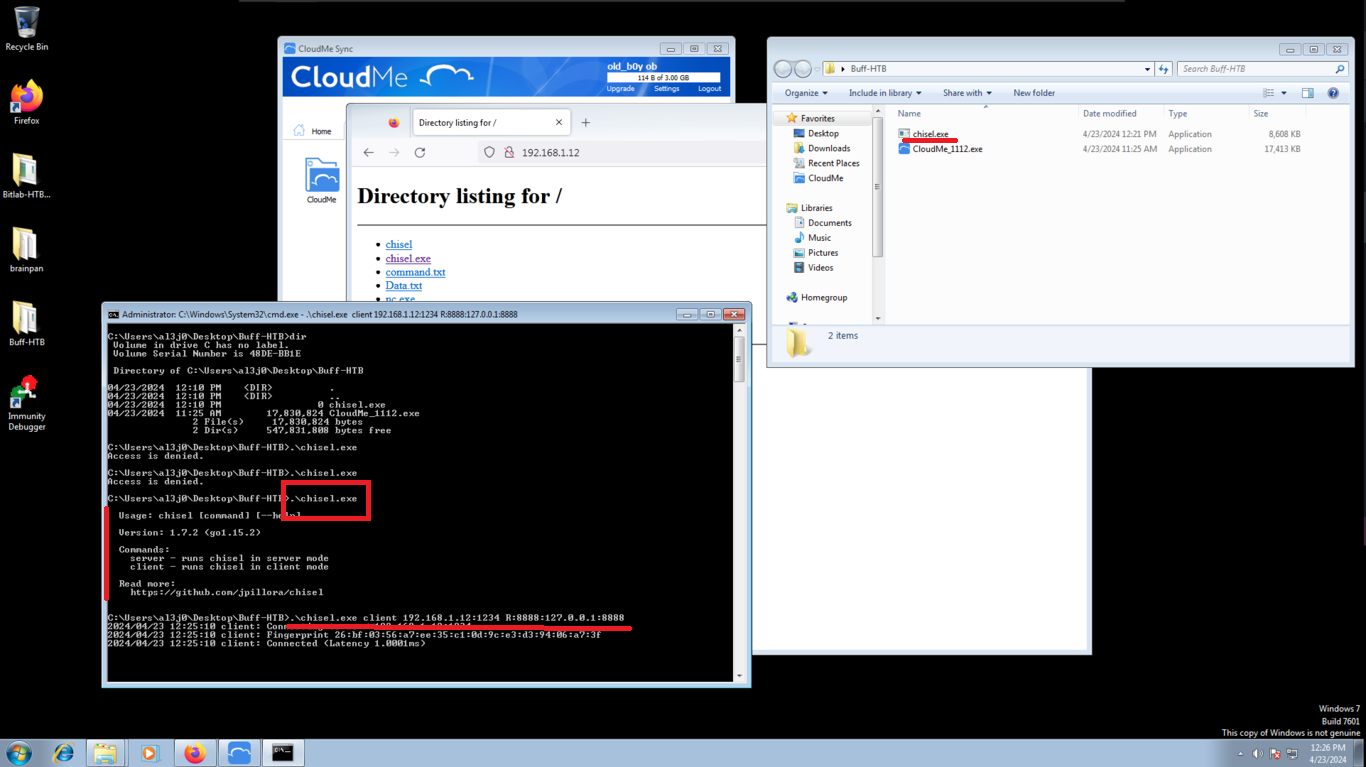
Task: Click New folder in Explorer toolbar
Action: (x=1034, y=93)
